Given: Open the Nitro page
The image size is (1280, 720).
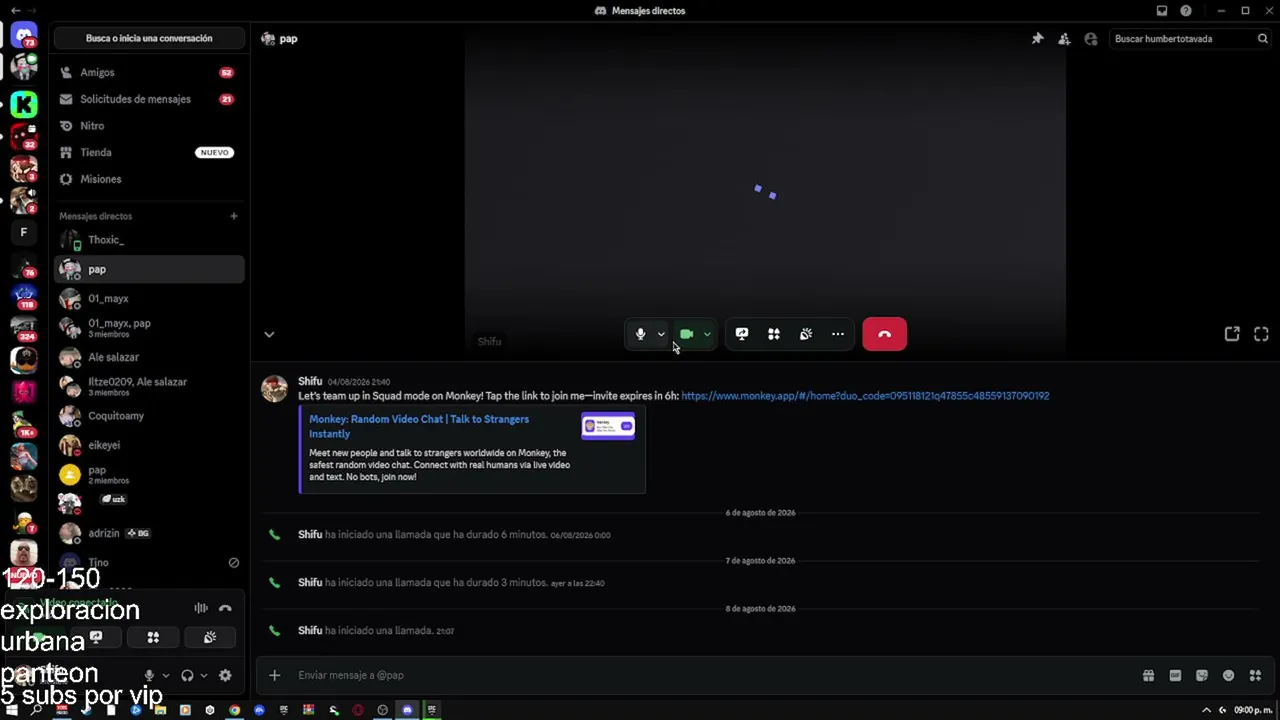Looking at the screenshot, I should click(x=149, y=126).
